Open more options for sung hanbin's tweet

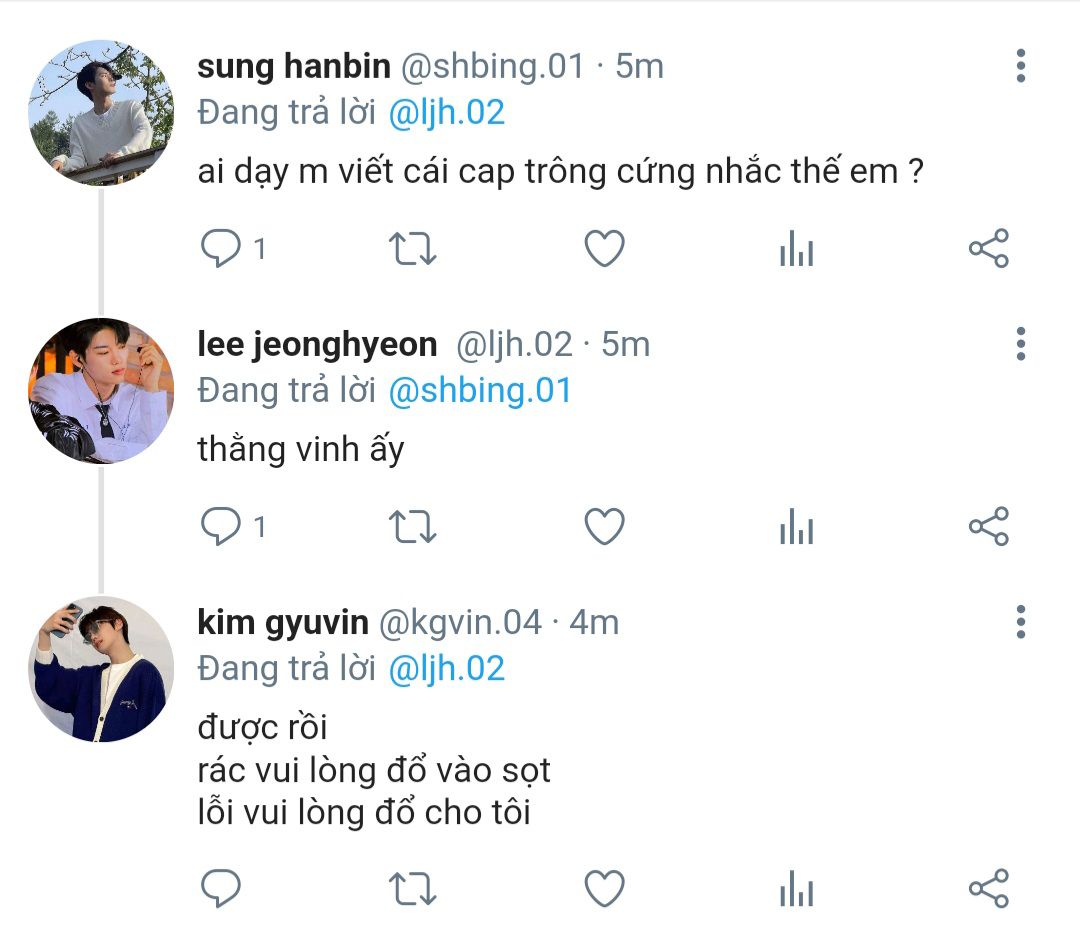tap(1021, 66)
